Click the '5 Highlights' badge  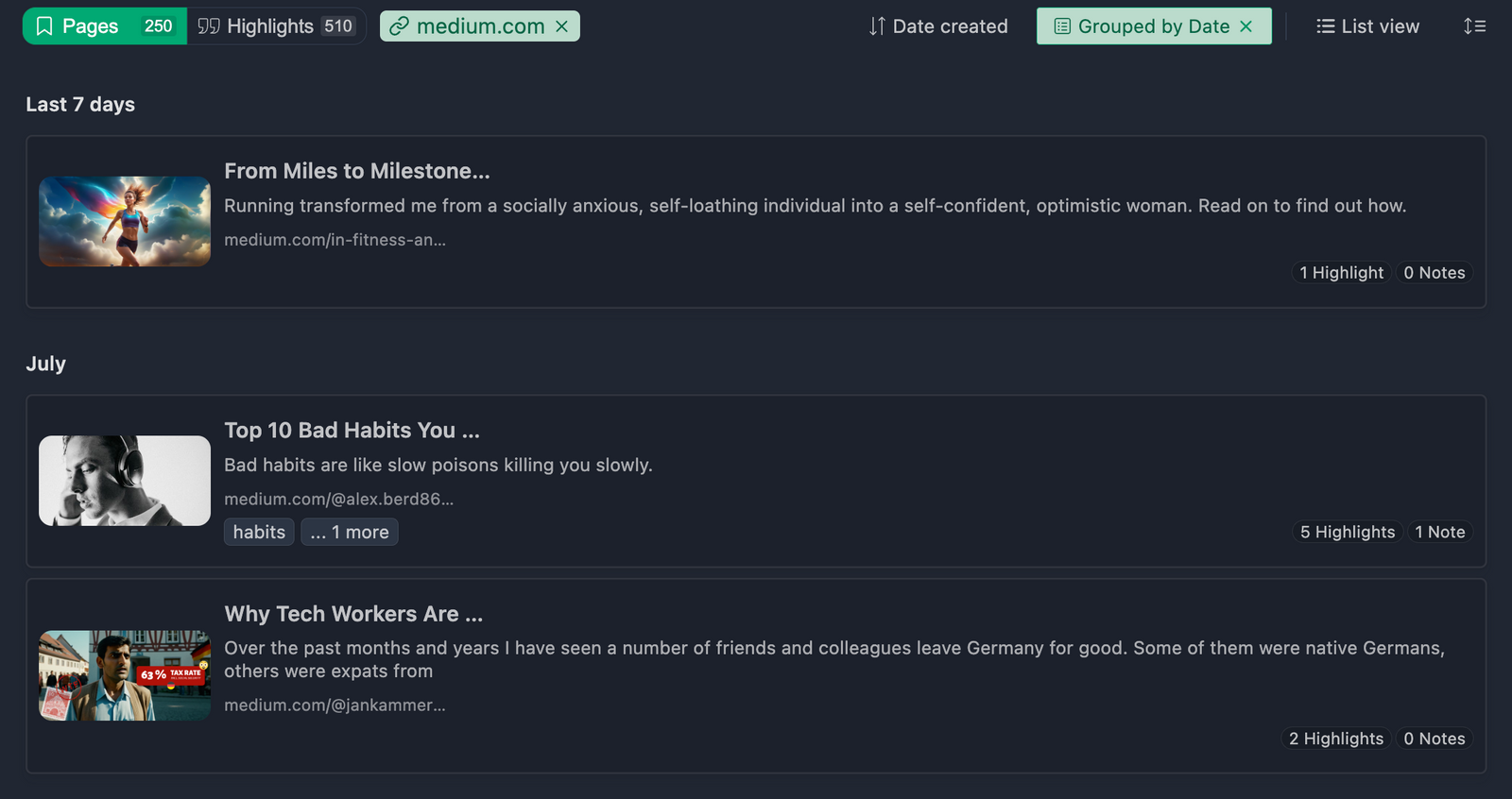click(1347, 533)
